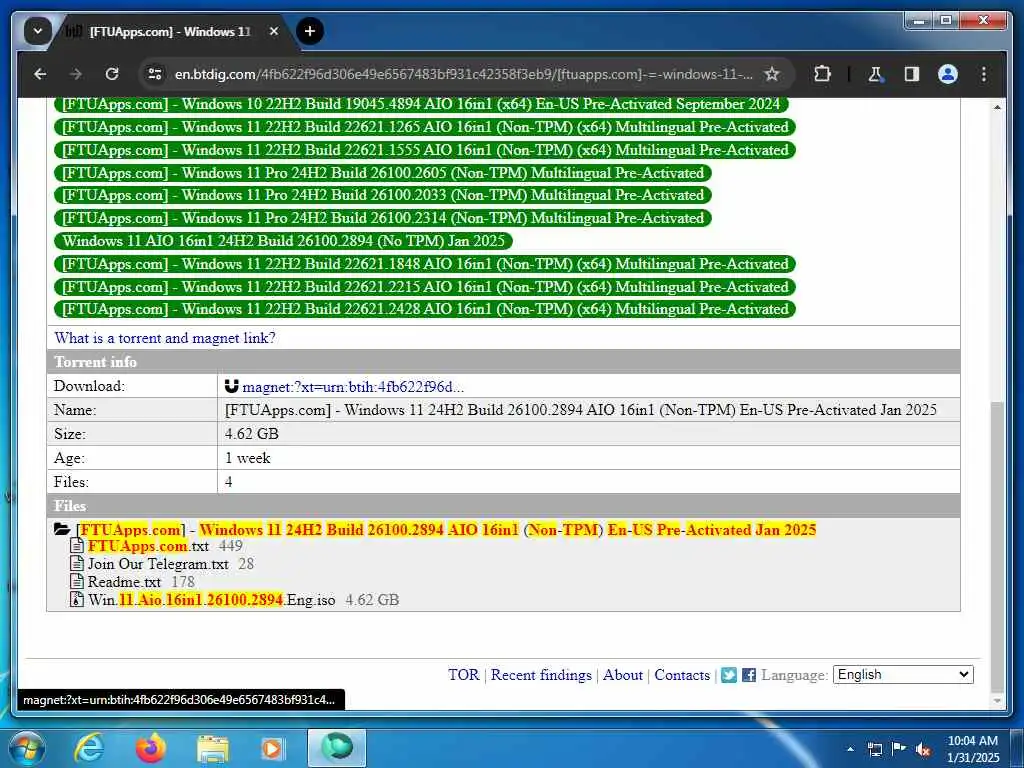This screenshot has height=768, width=1024.
Task: Bookmark this page with the star icon
Action: (x=772, y=74)
